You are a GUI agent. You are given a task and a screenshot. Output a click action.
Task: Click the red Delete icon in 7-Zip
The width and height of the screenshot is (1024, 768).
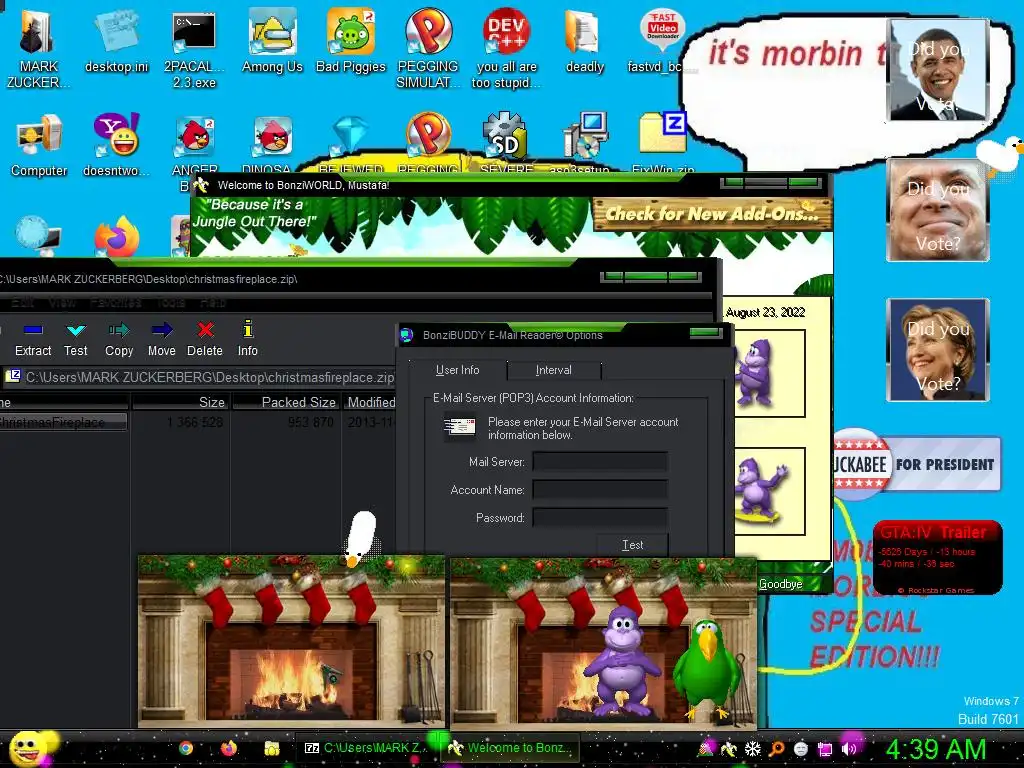click(205, 330)
